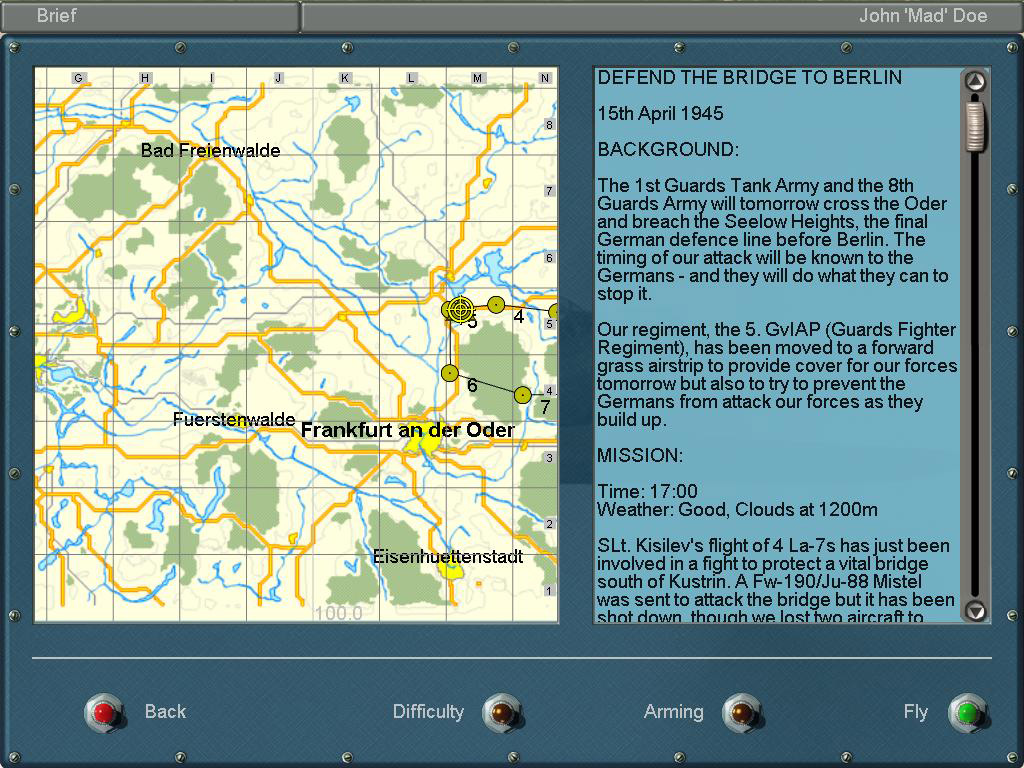The height and width of the screenshot is (768, 1024).
Task: Click map row label 7
Action: [x=549, y=191]
